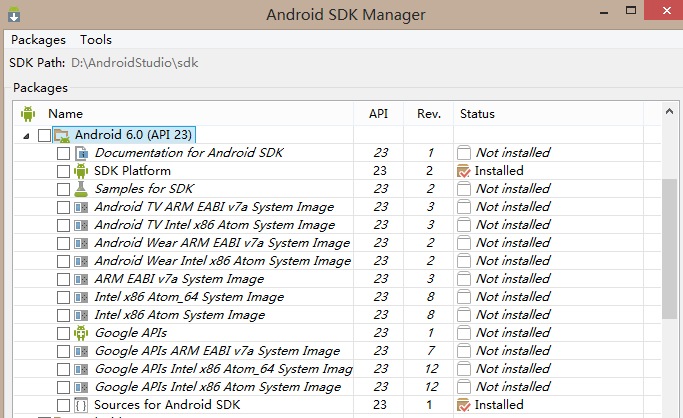Collapse the Android 6.0 (API 23) group
This screenshot has height=418, width=683.
tap(26, 136)
